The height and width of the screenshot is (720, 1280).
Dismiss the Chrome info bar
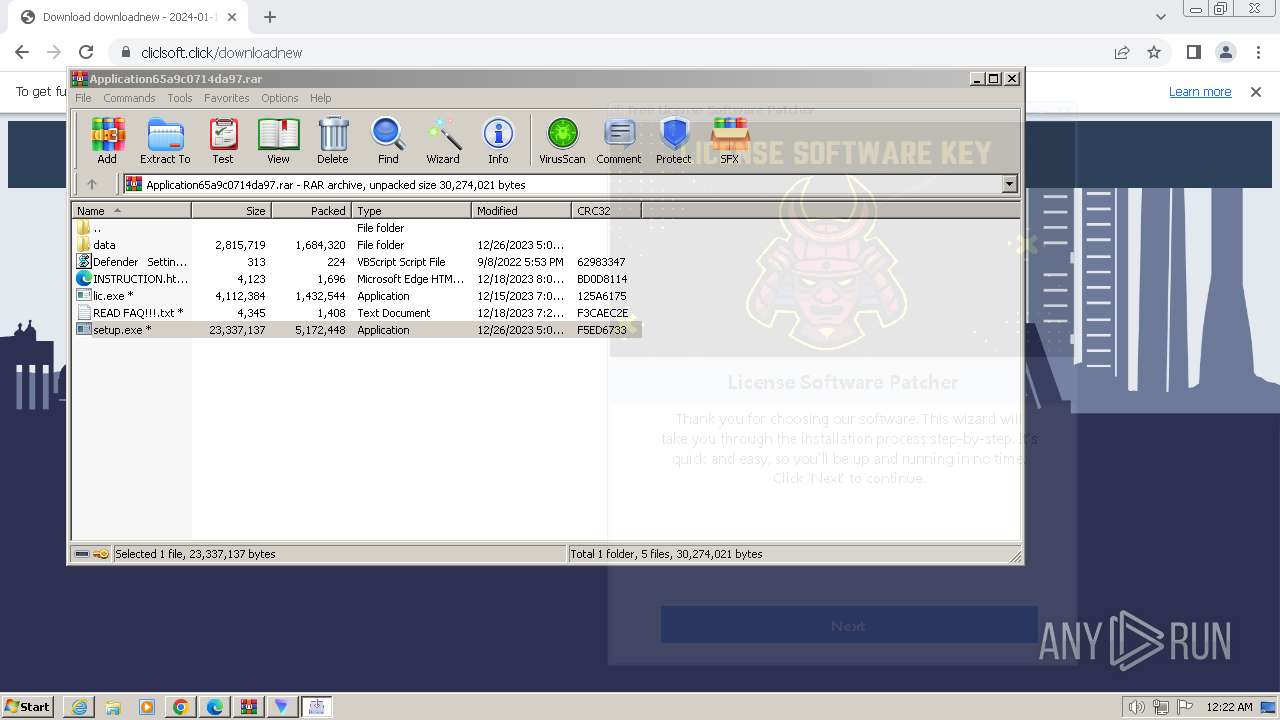click(x=1256, y=92)
